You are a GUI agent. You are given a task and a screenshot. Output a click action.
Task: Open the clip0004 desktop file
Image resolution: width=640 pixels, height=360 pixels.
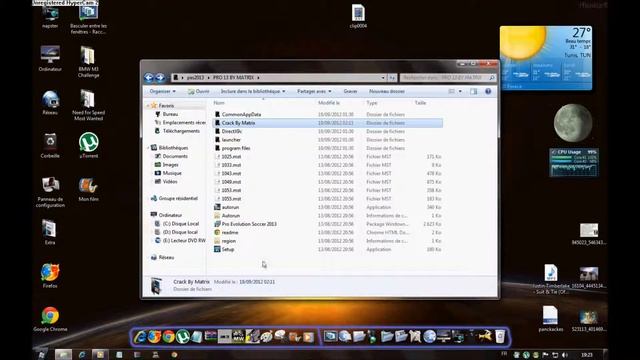(x=358, y=16)
